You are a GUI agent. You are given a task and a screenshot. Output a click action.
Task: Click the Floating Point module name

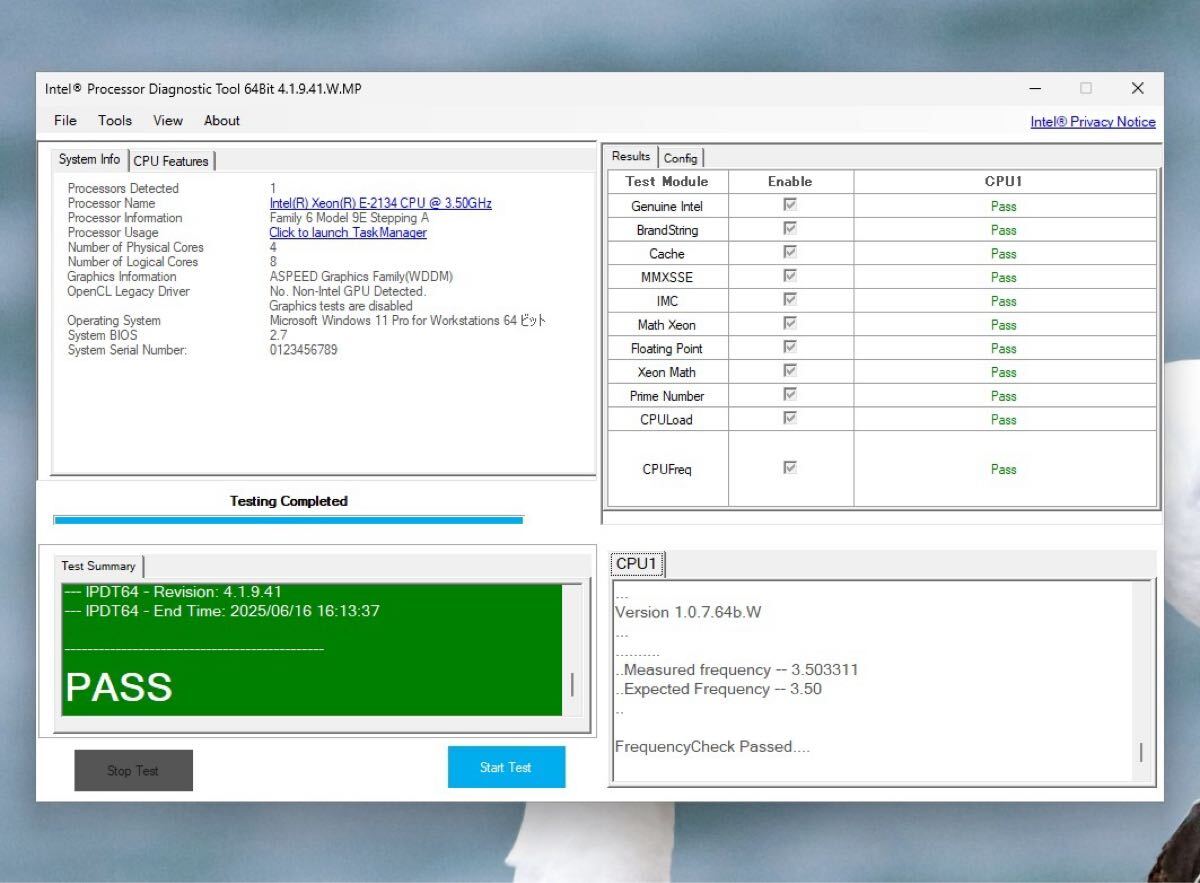point(667,349)
